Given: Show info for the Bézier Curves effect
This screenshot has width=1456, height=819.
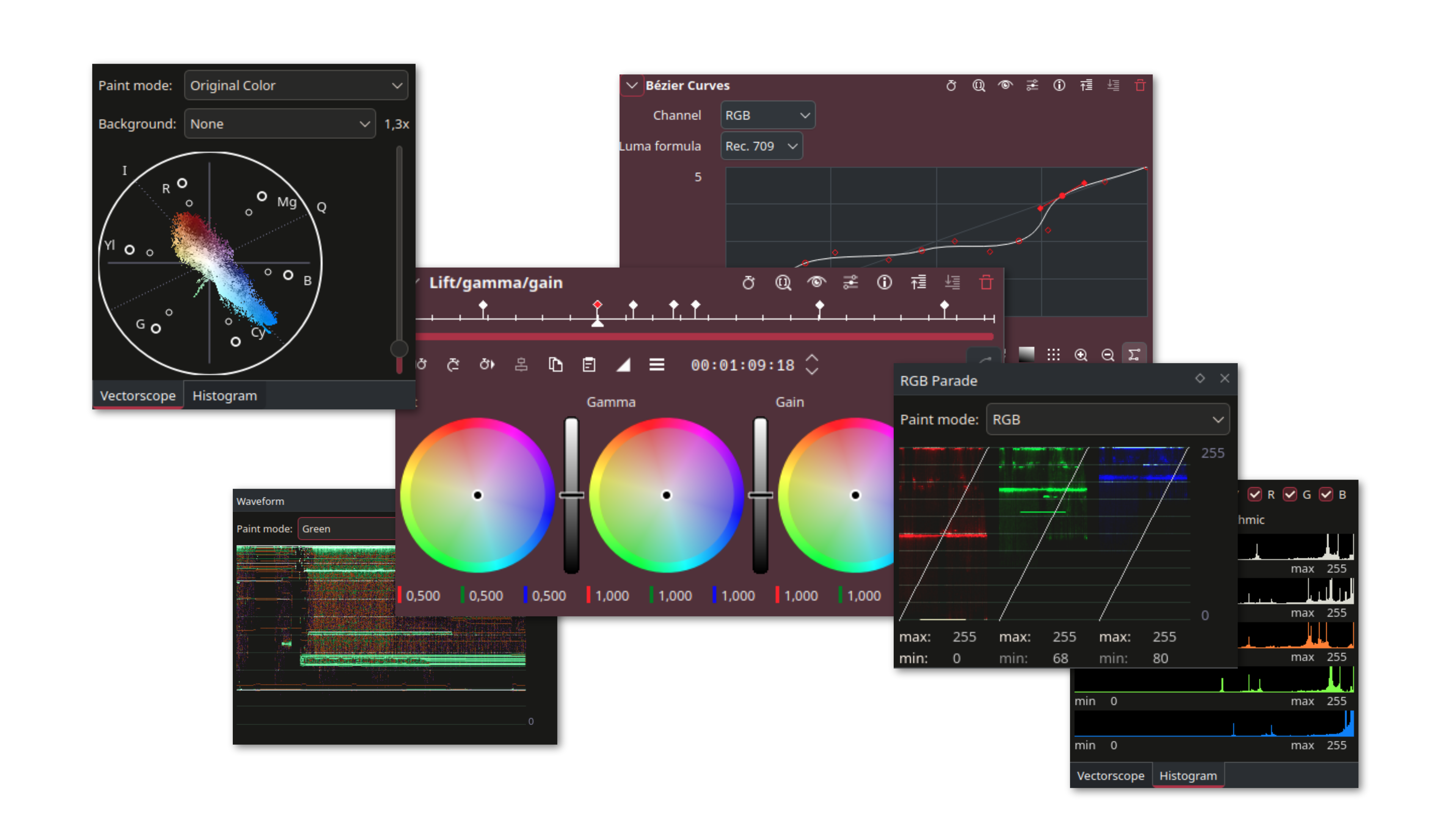Looking at the screenshot, I should pyautogui.click(x=1059, y=85).
